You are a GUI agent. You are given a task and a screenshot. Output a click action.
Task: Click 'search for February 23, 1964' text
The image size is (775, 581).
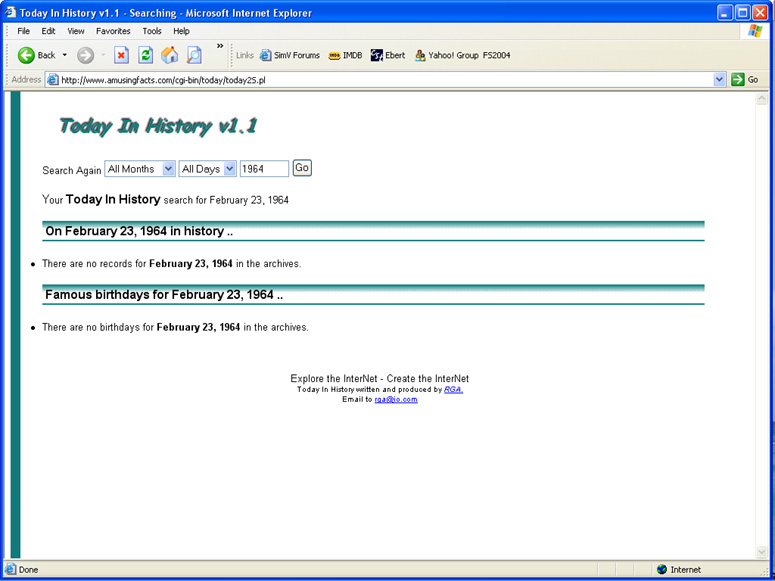pos(226,200)
